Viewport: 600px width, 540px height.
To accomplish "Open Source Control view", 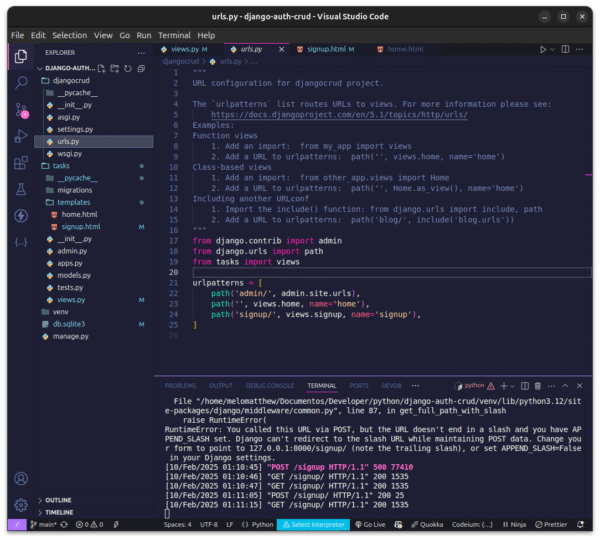I will click(21, 110).
